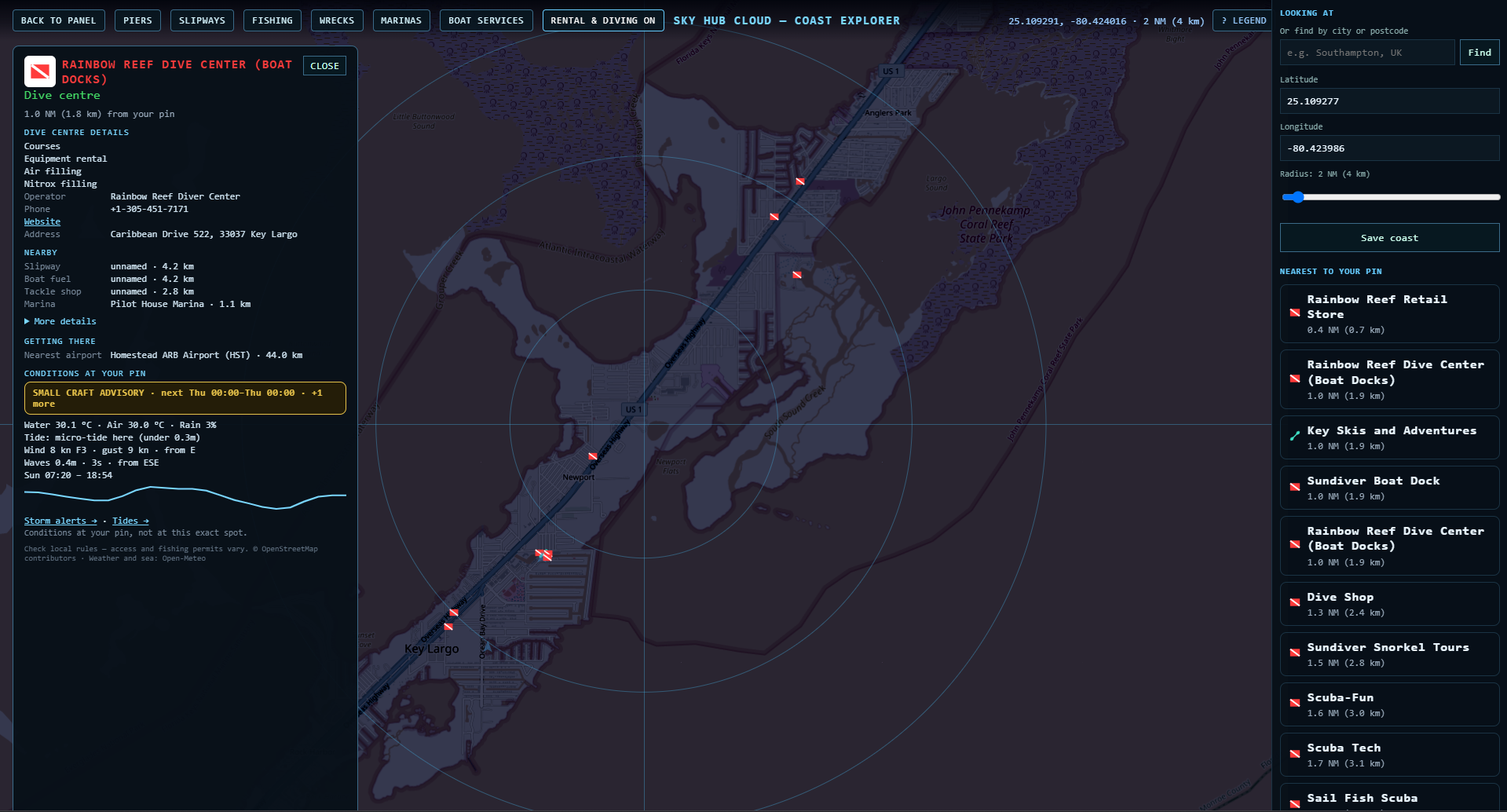Toggle the Fishing layer filter
1507x812 pixels.
pos(273,20)
